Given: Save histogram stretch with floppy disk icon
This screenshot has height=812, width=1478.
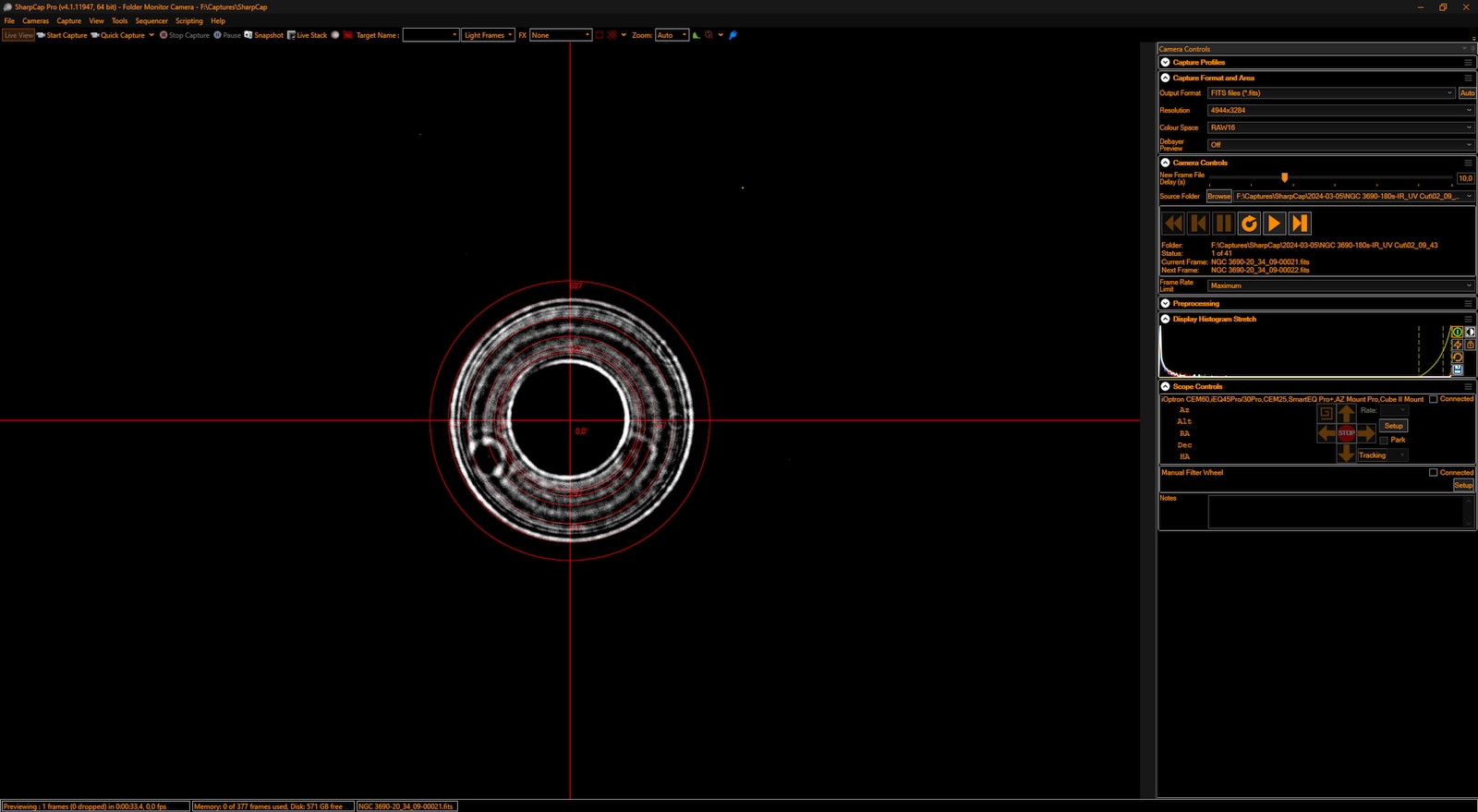Looking at the screenshot, I should click(x=1457, y=370).
